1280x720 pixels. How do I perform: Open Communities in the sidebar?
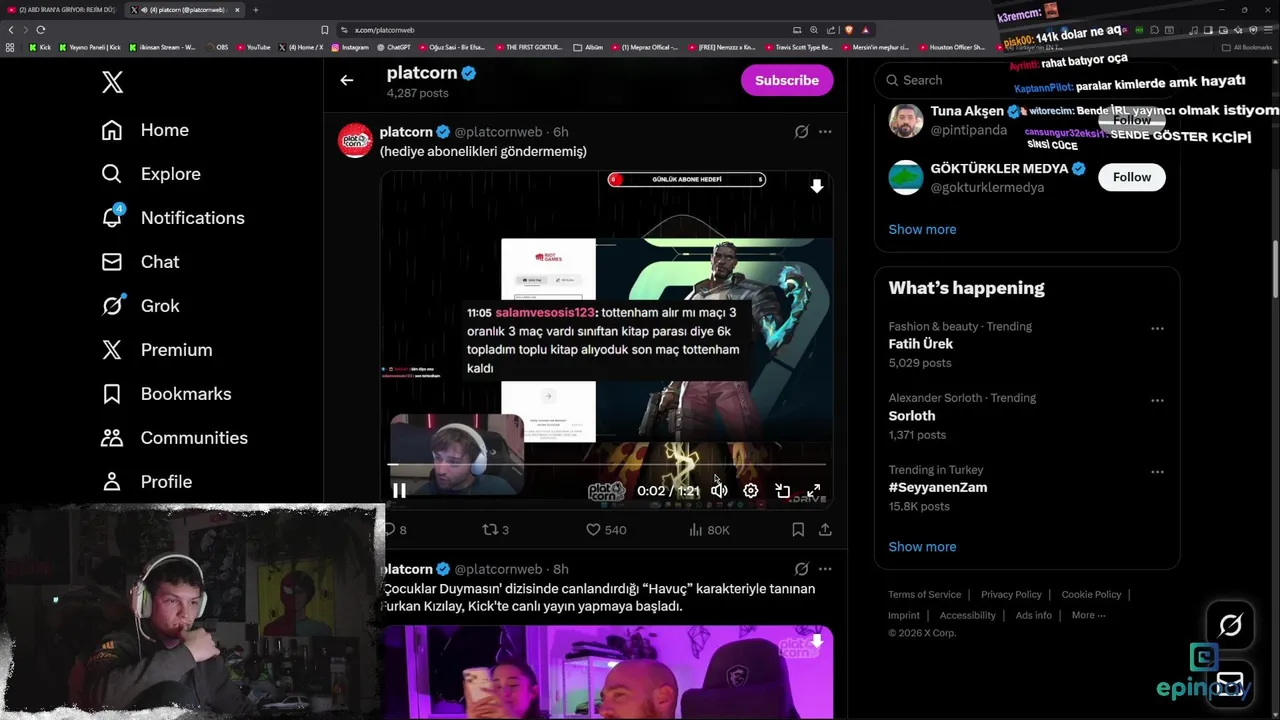coord(174,438)
